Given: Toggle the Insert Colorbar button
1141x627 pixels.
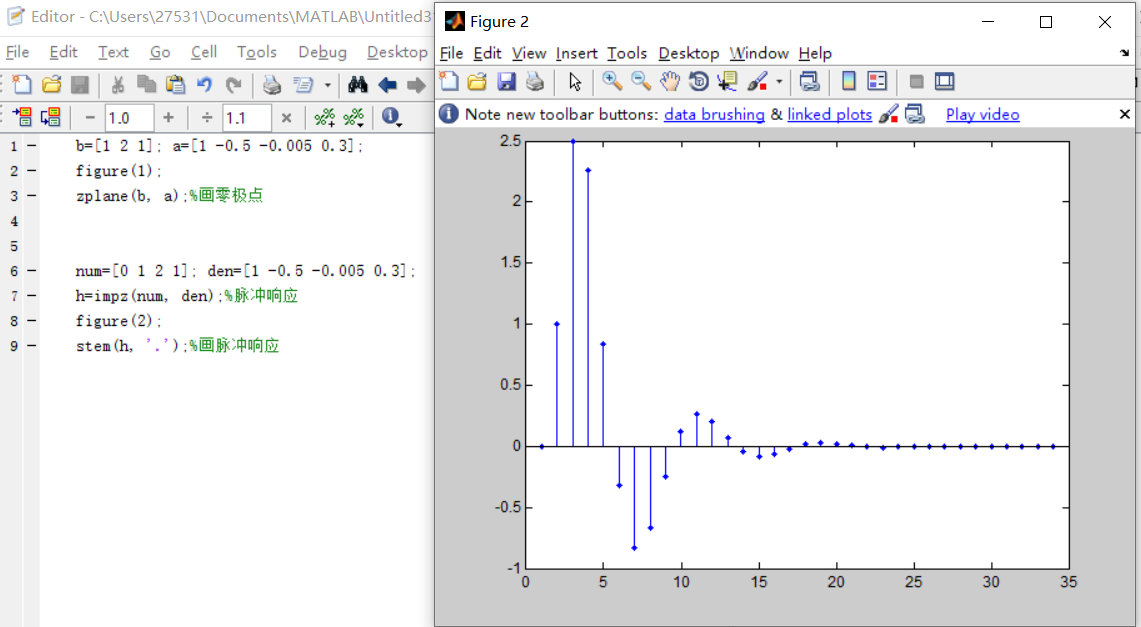Looking at the screenshot, I should pos(848,81).
